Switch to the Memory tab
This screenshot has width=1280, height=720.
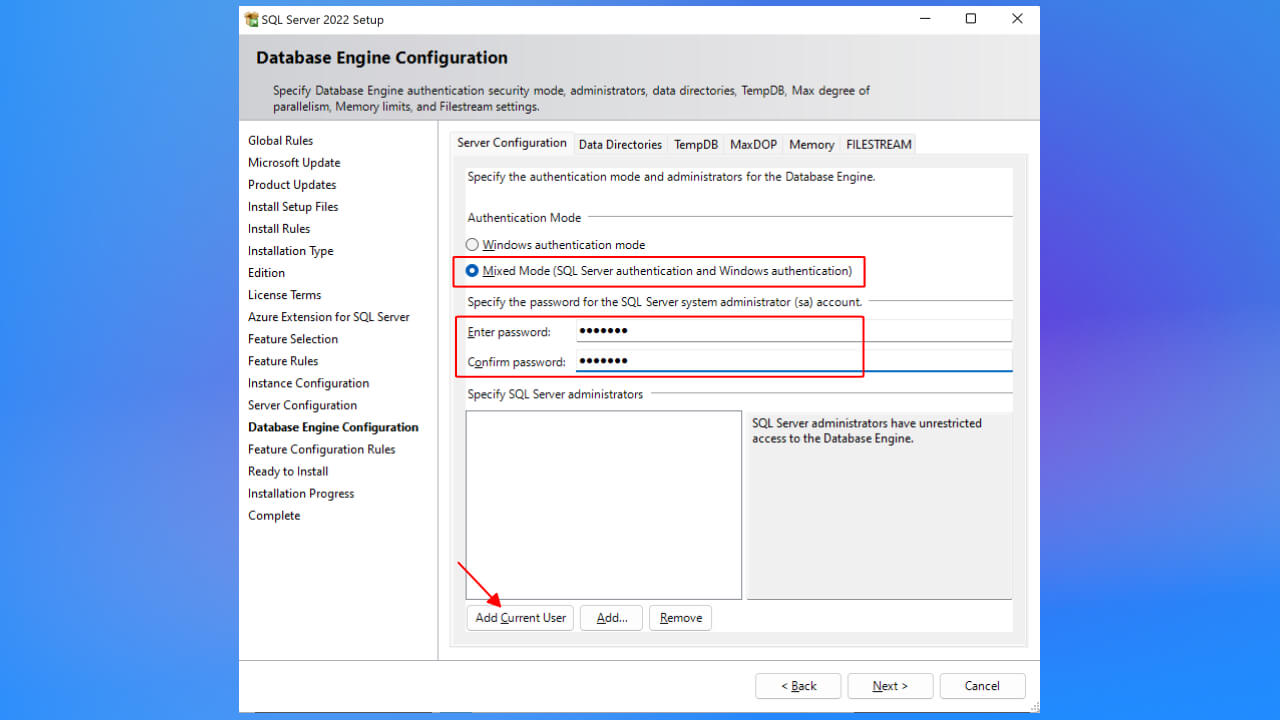click(811, 144)
